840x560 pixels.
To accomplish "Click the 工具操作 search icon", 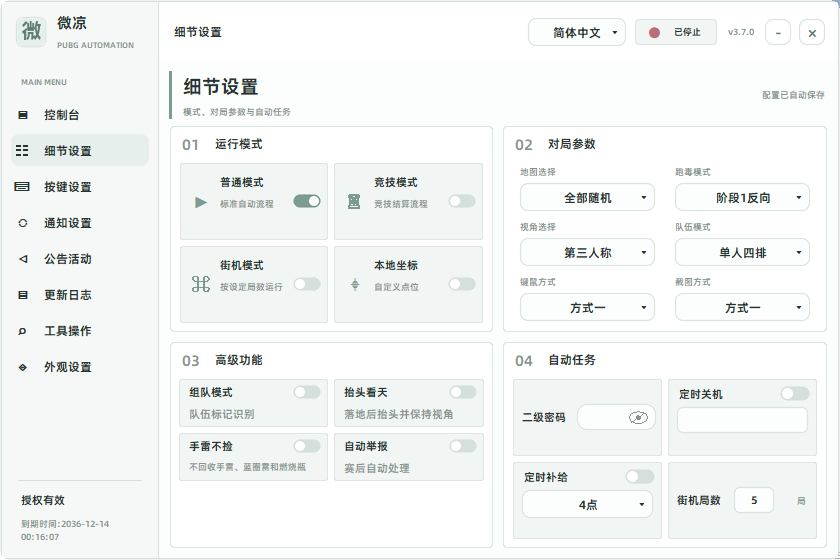I will pyautogui.click(x=22, y=331).
